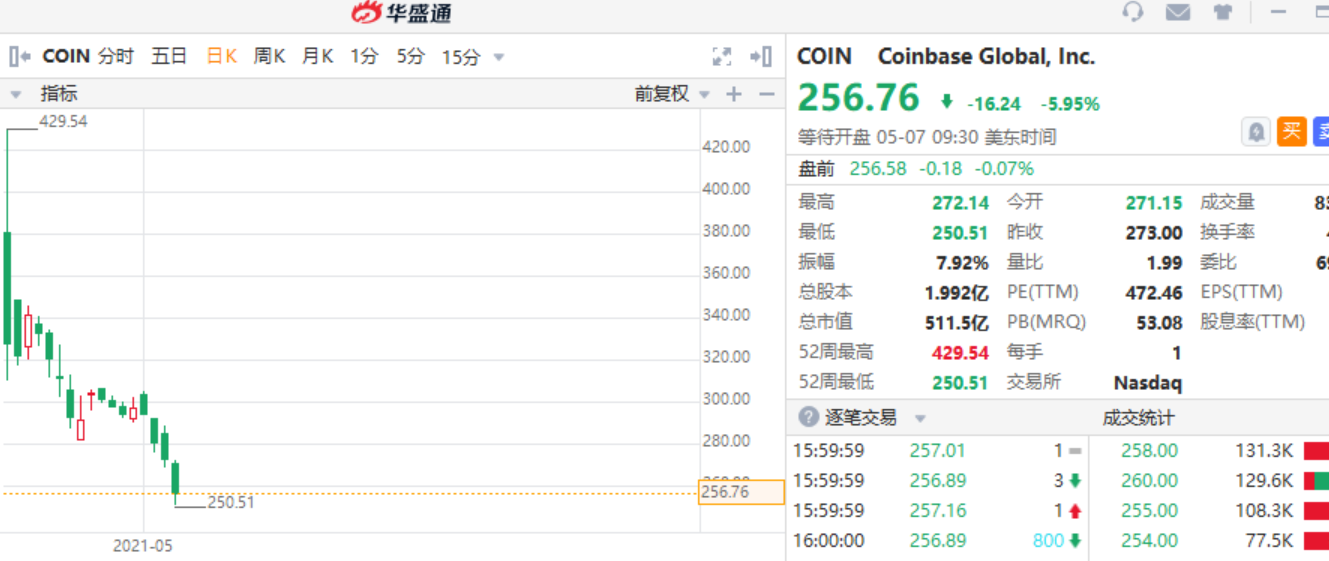
Task: Open the 逐笔交易 dropdown arrow
Action: [920, 419]
